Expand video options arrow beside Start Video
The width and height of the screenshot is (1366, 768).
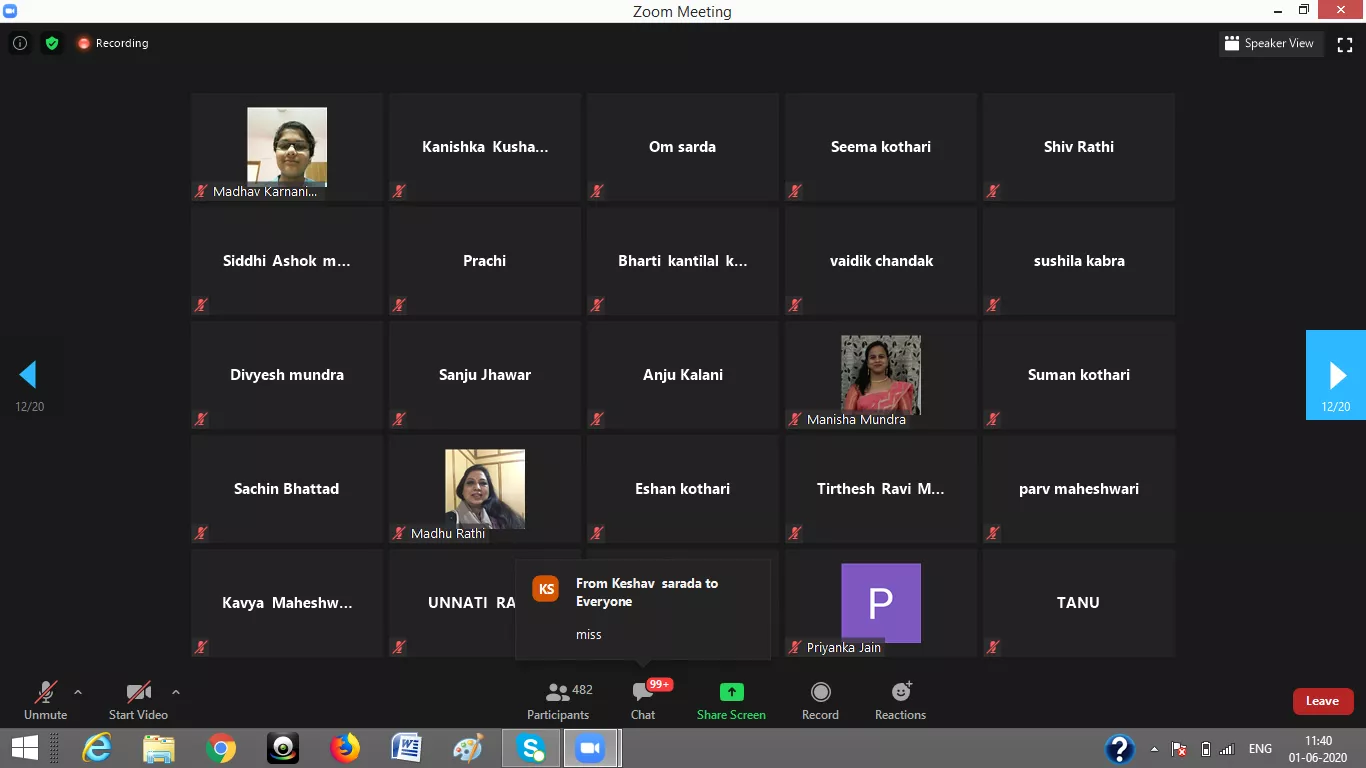(x=176, y=692)
